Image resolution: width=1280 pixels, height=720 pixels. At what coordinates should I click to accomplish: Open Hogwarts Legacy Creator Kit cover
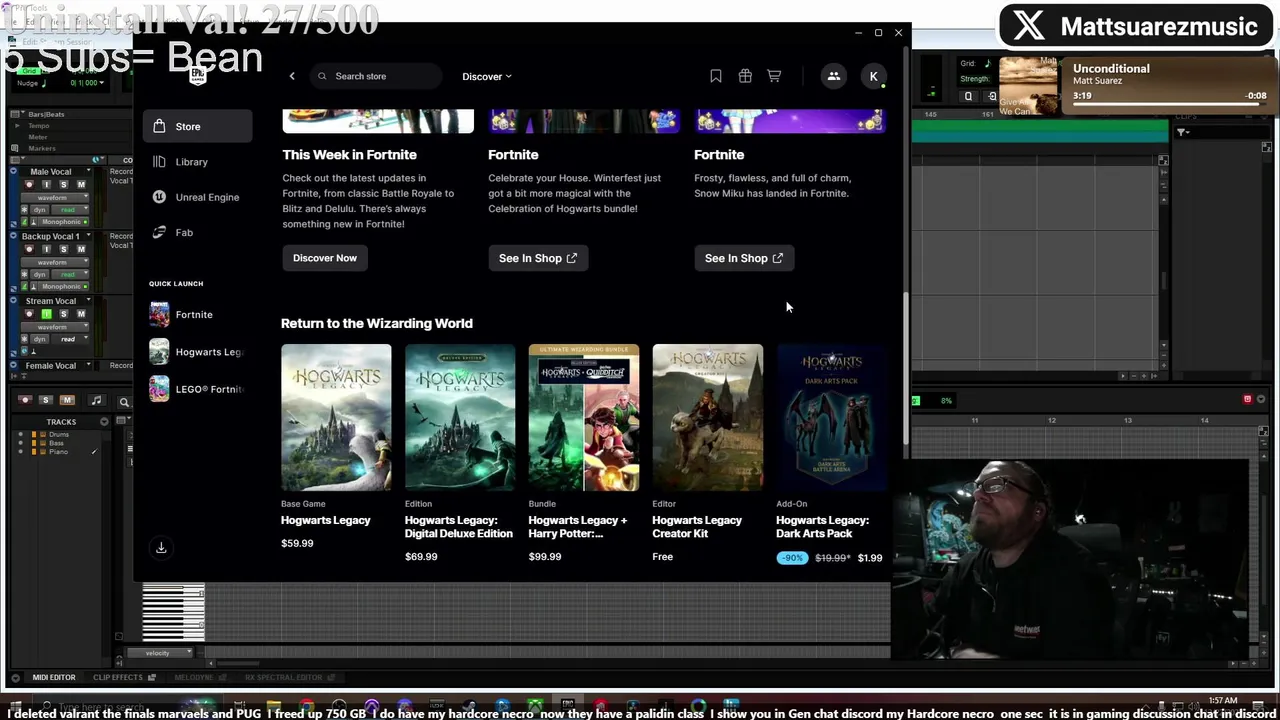click(708, 417)
